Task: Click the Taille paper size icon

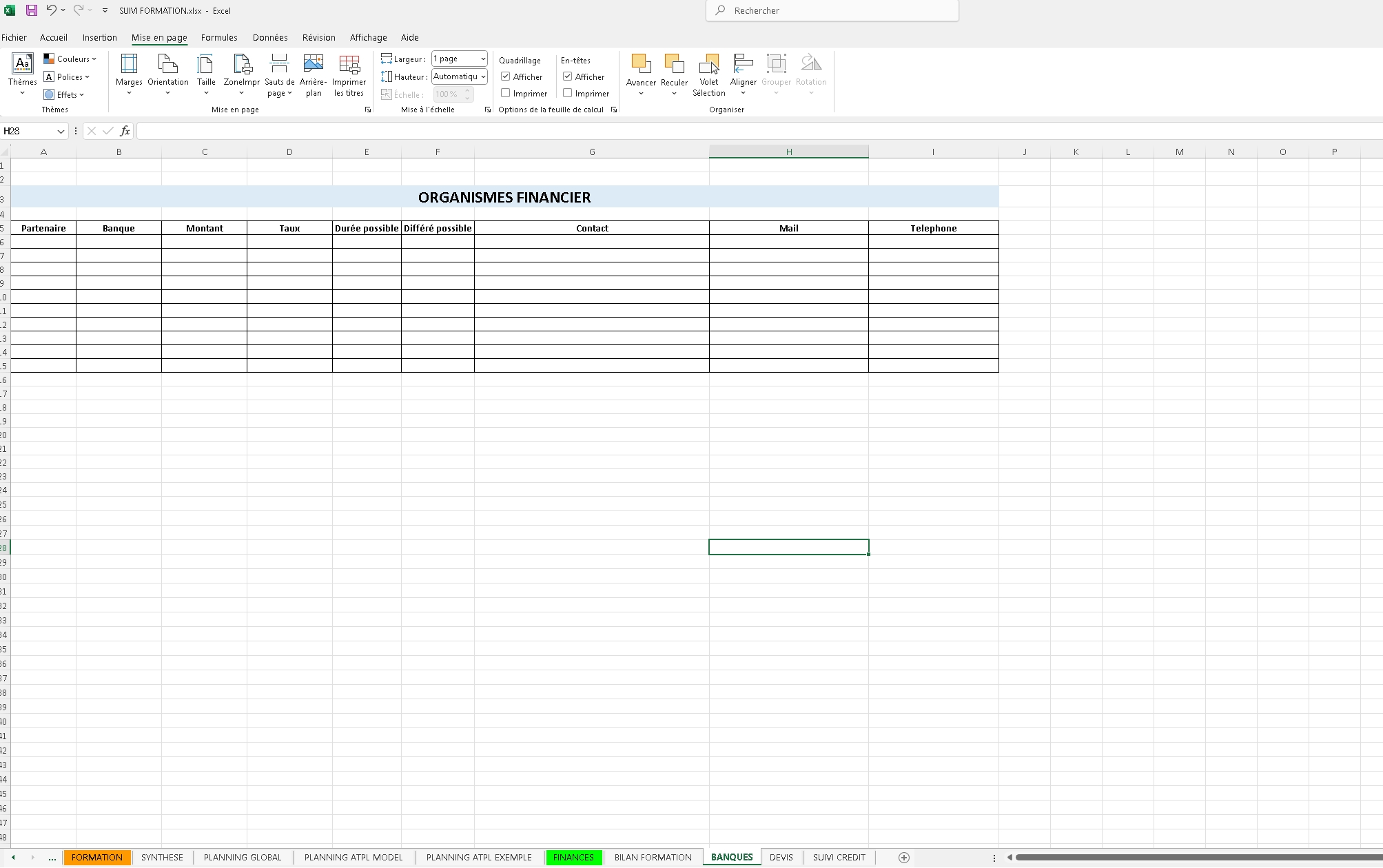Action: [x=206, y=64]
